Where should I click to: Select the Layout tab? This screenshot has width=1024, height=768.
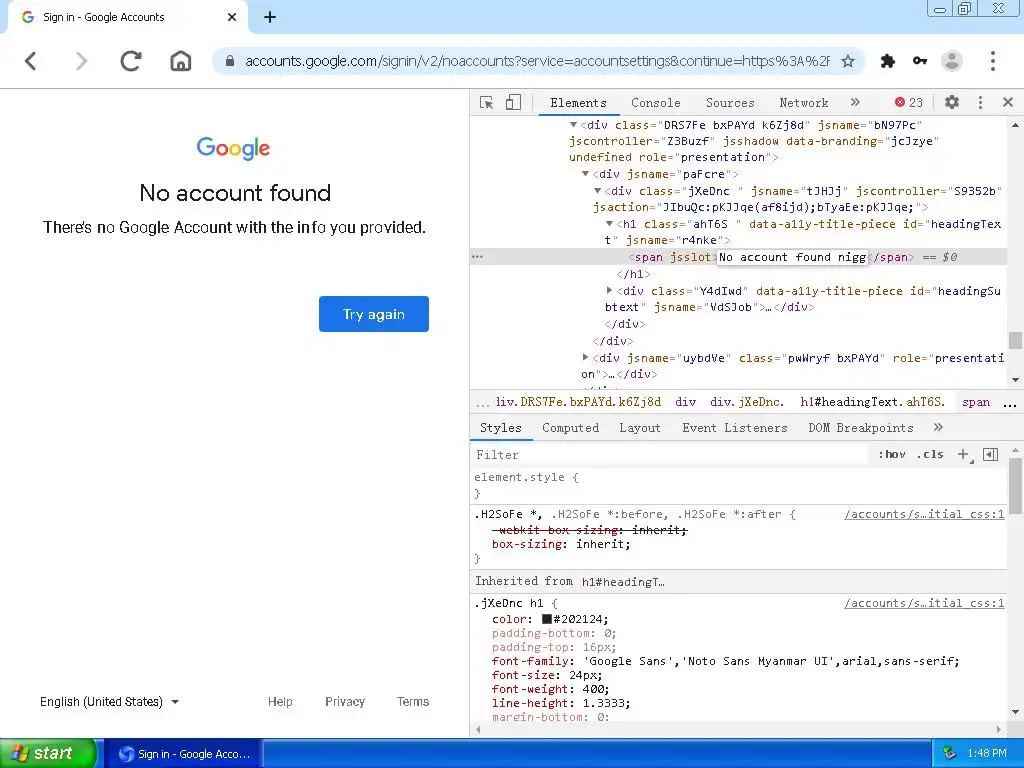tap(639, 428)
